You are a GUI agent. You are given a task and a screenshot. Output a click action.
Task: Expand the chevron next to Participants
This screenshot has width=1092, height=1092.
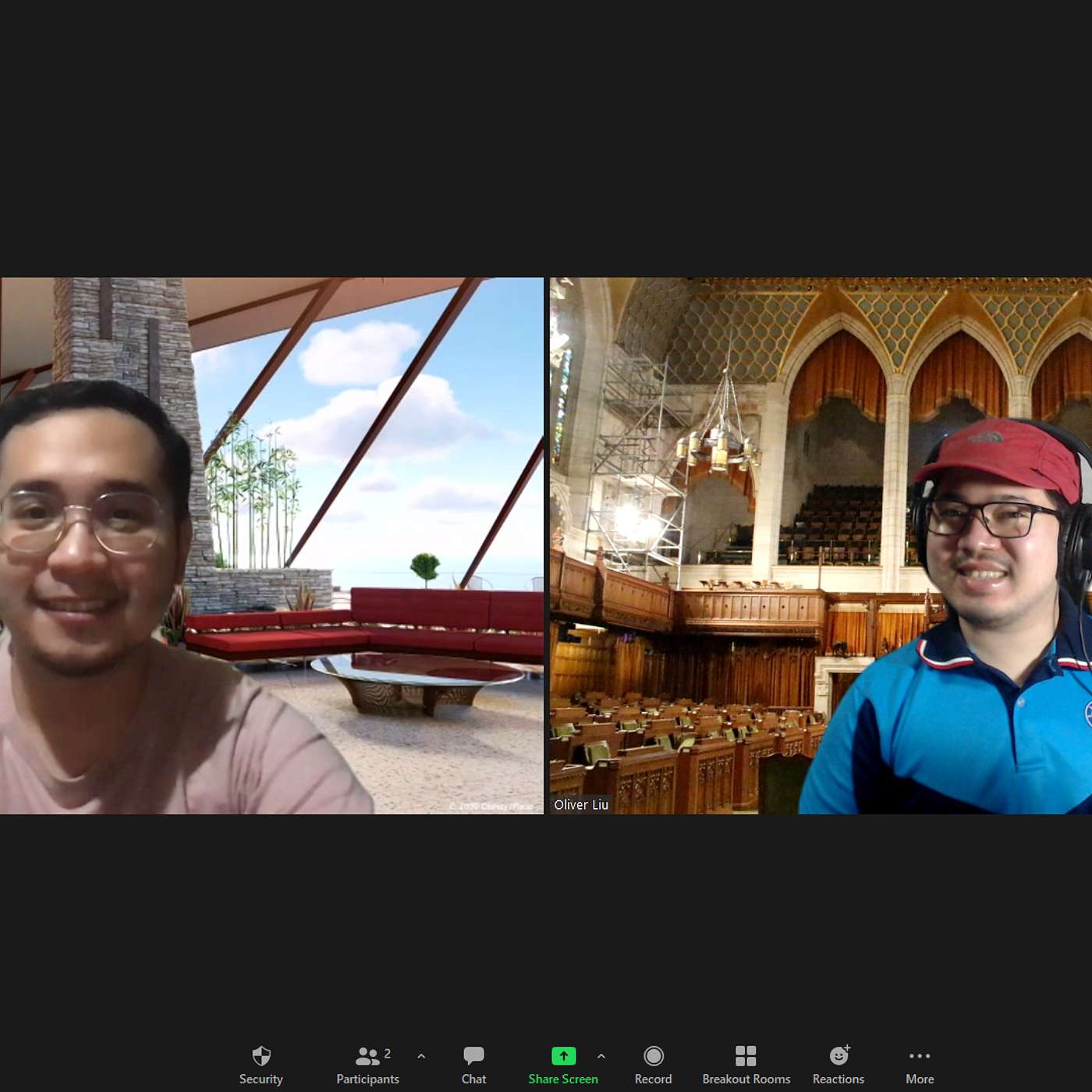coord(421,1055)
